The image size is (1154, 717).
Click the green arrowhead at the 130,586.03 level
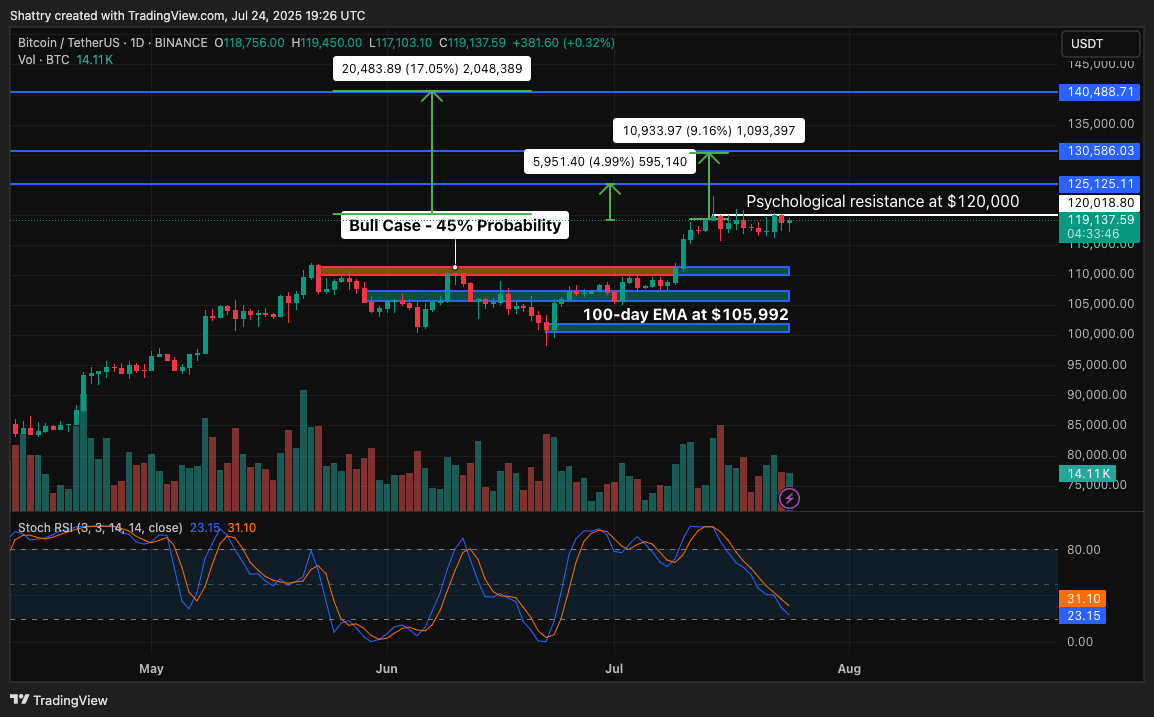click(709, 157)
